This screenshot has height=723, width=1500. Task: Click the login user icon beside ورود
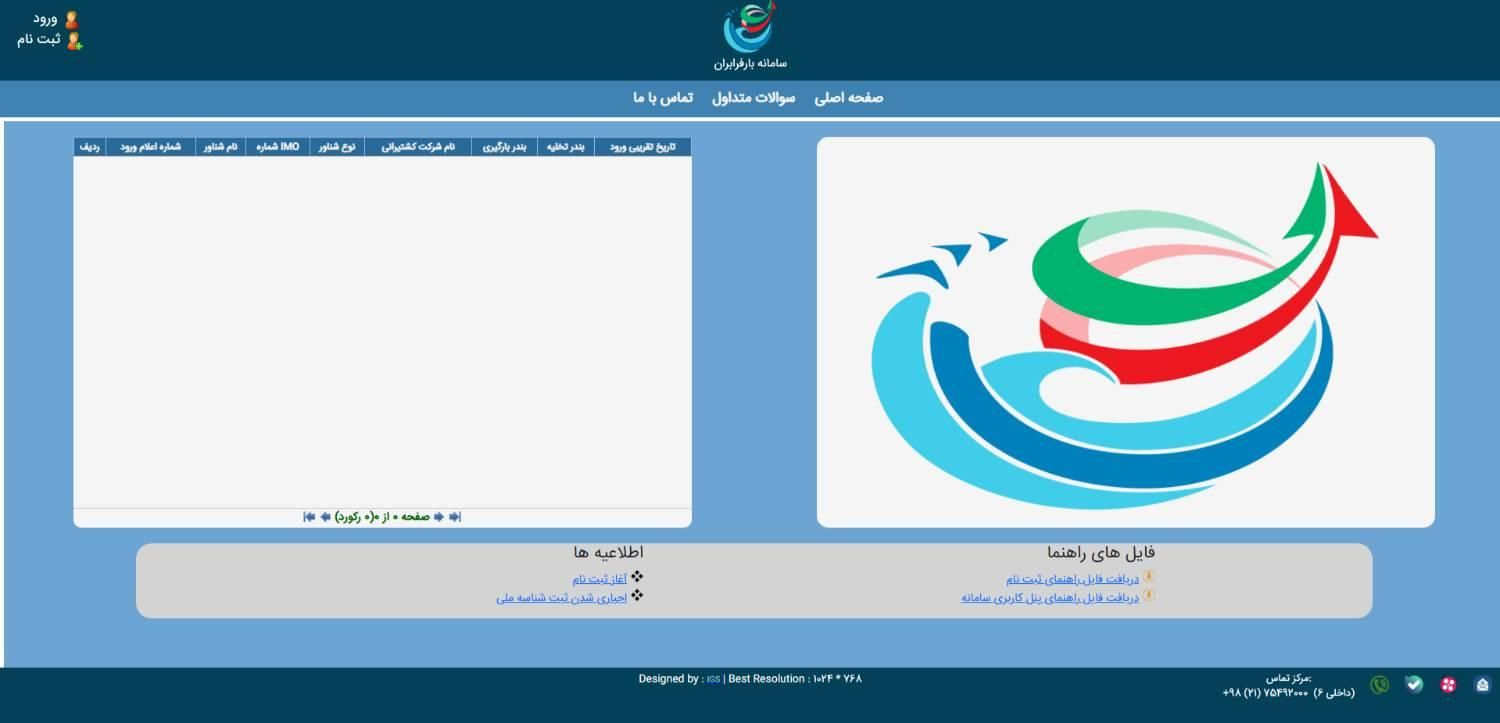coord(71,19)
